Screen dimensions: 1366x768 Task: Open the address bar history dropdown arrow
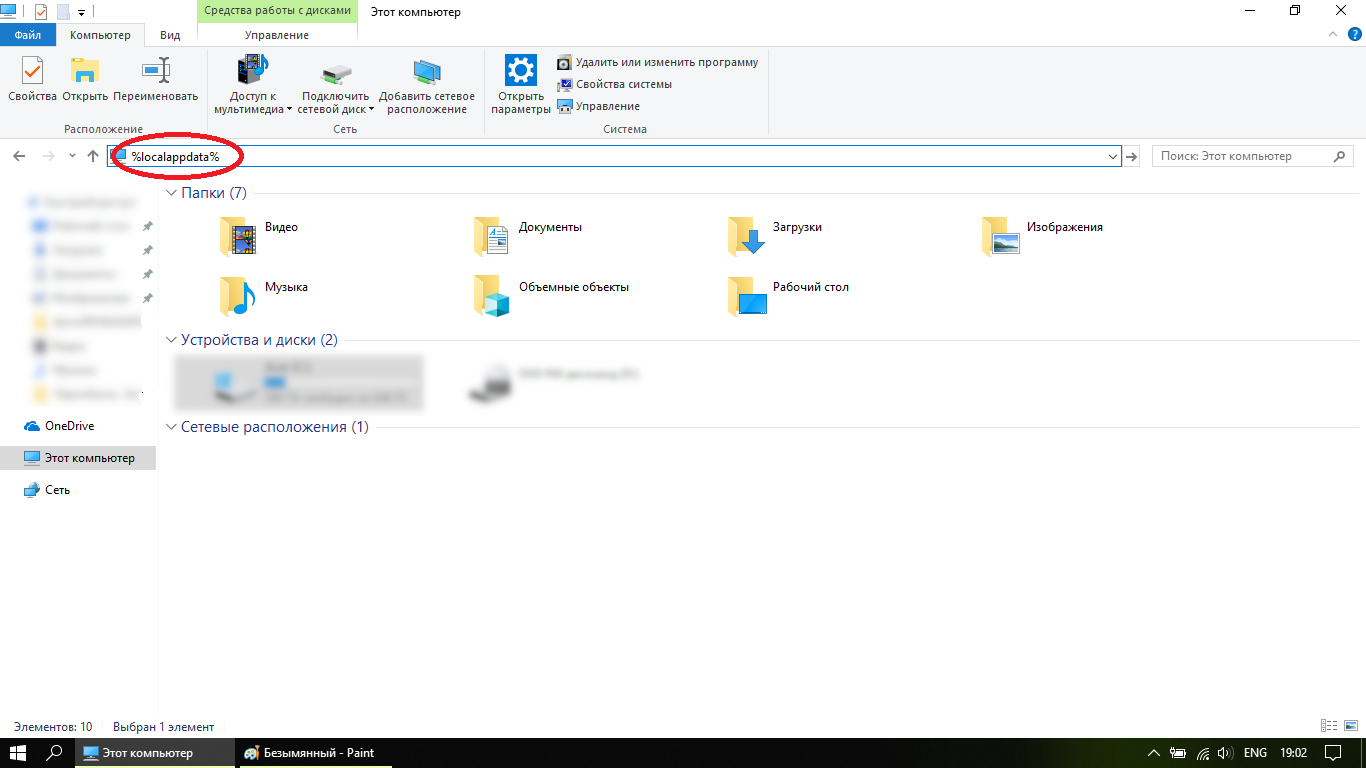click(x=1112, y=157)
